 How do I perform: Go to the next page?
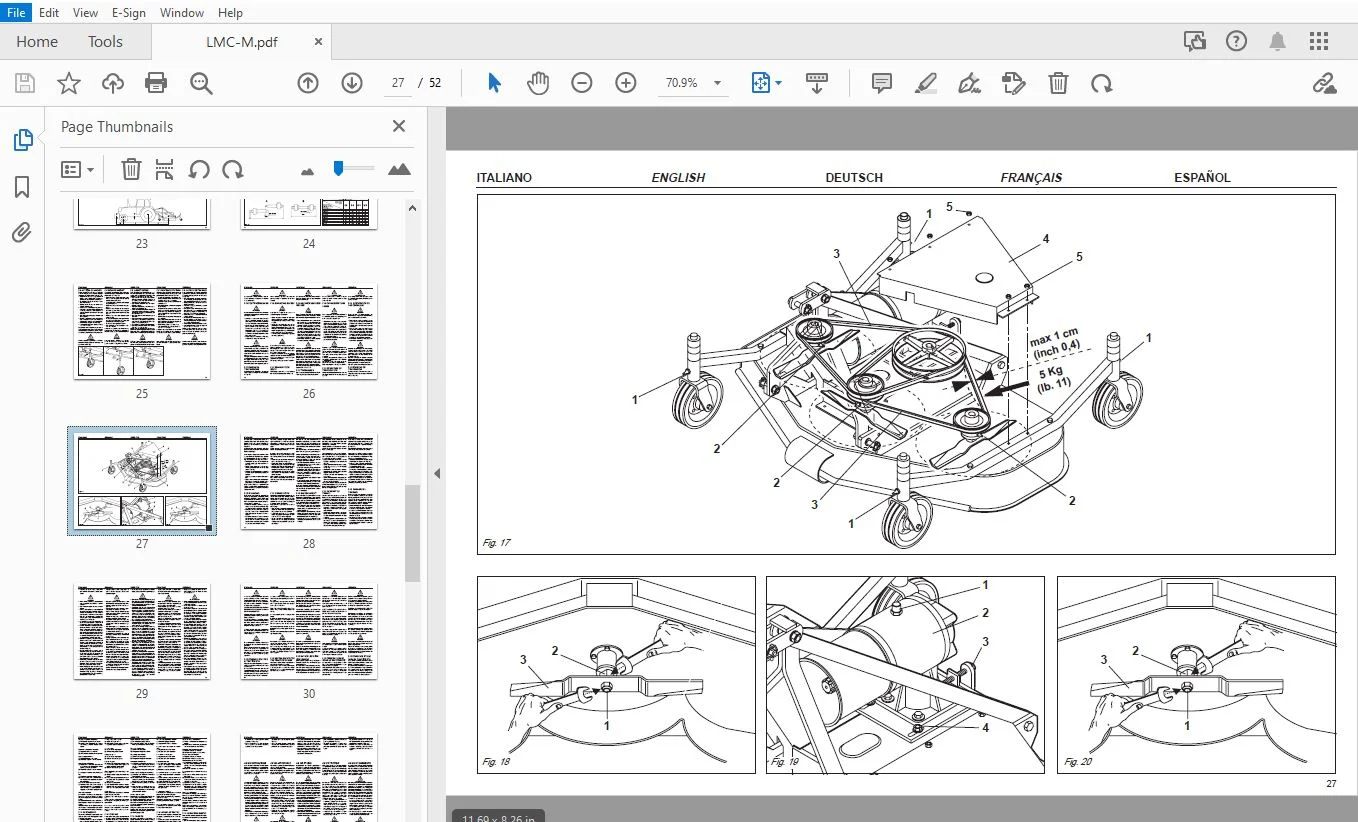352,83
